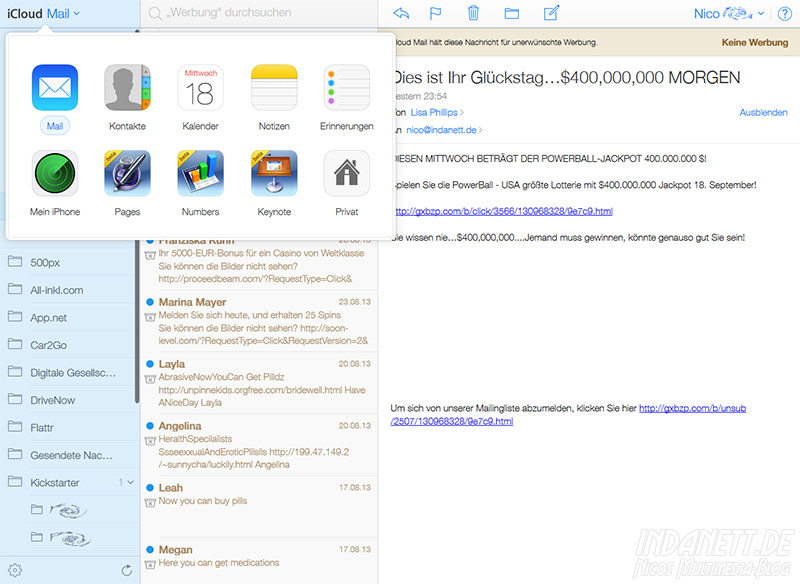Click the Ausblenden link

763,112
